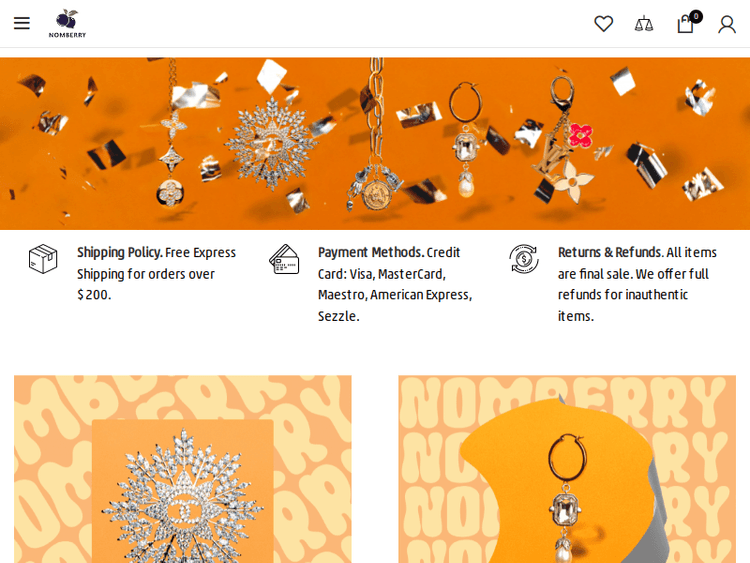Open the compare scales icon
The height and width of the screenshot is (563, 750).
(644, 24)
